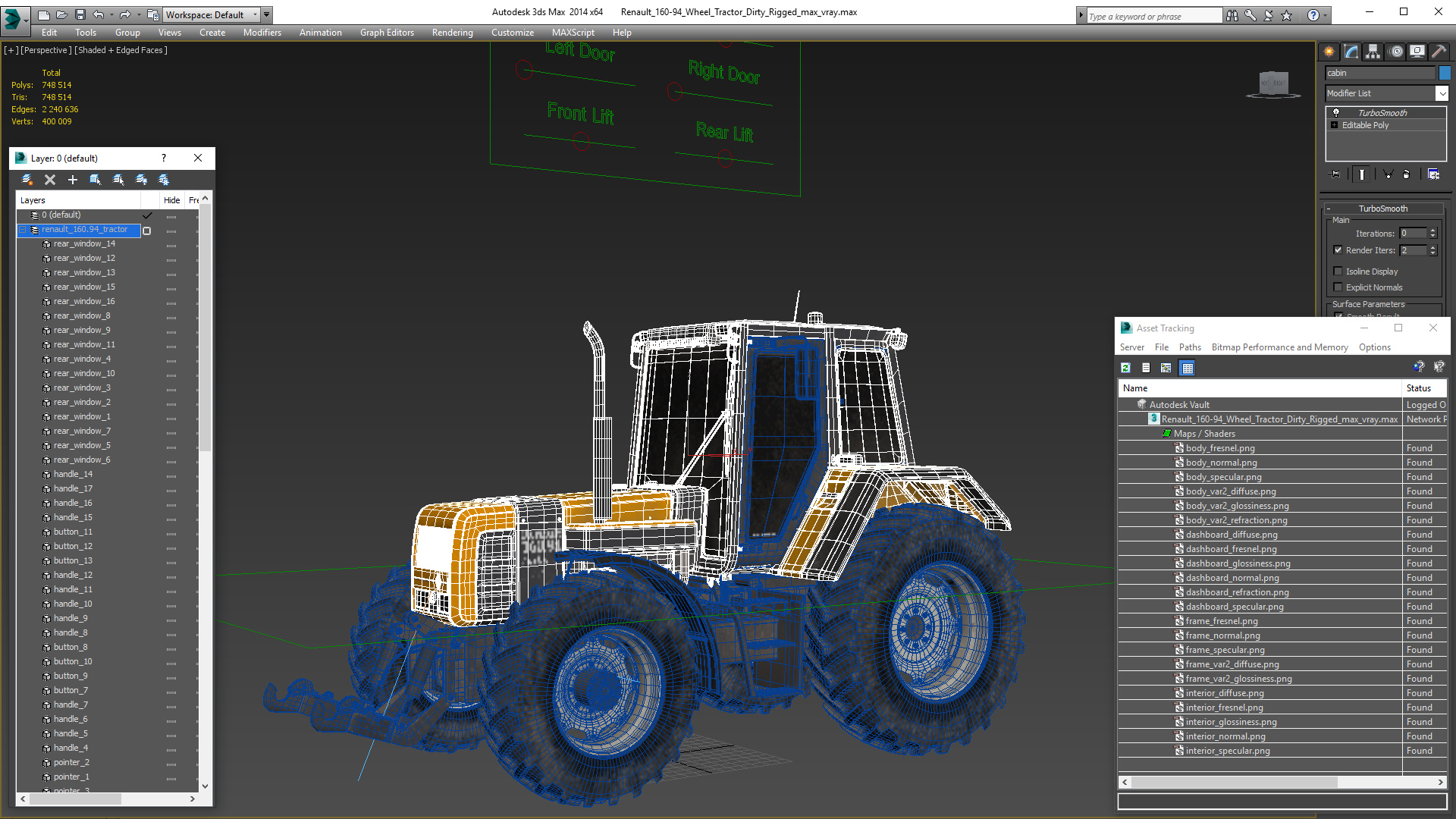Open the Modify command panel tab
The height and width of the screenshot is (819, 1456).
1351,52
